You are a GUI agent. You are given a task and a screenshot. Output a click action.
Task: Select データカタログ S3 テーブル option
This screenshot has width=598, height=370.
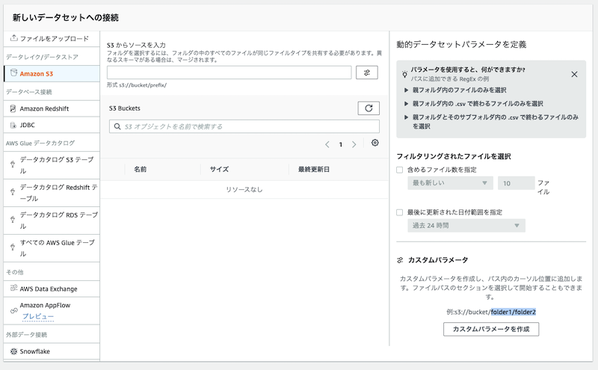(51, 165)
